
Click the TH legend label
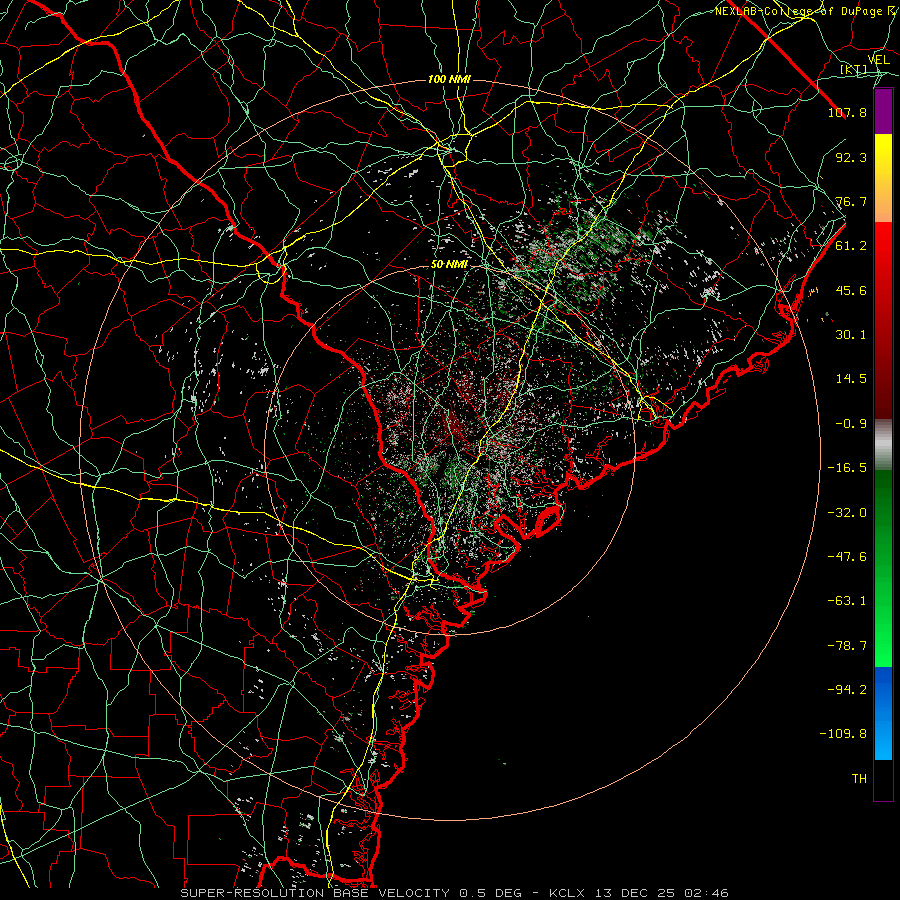(859, 779)
